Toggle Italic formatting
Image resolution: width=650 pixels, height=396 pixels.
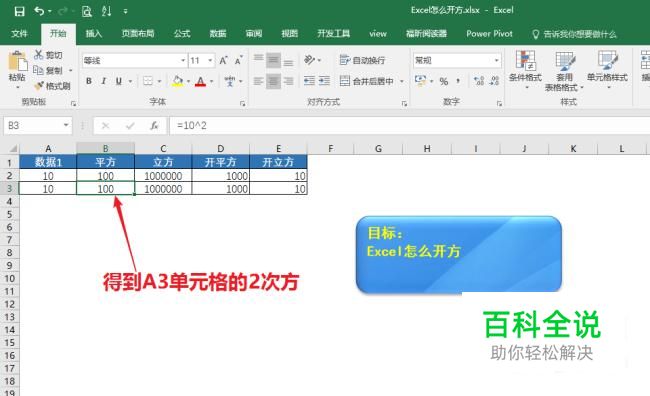point(104,81)
